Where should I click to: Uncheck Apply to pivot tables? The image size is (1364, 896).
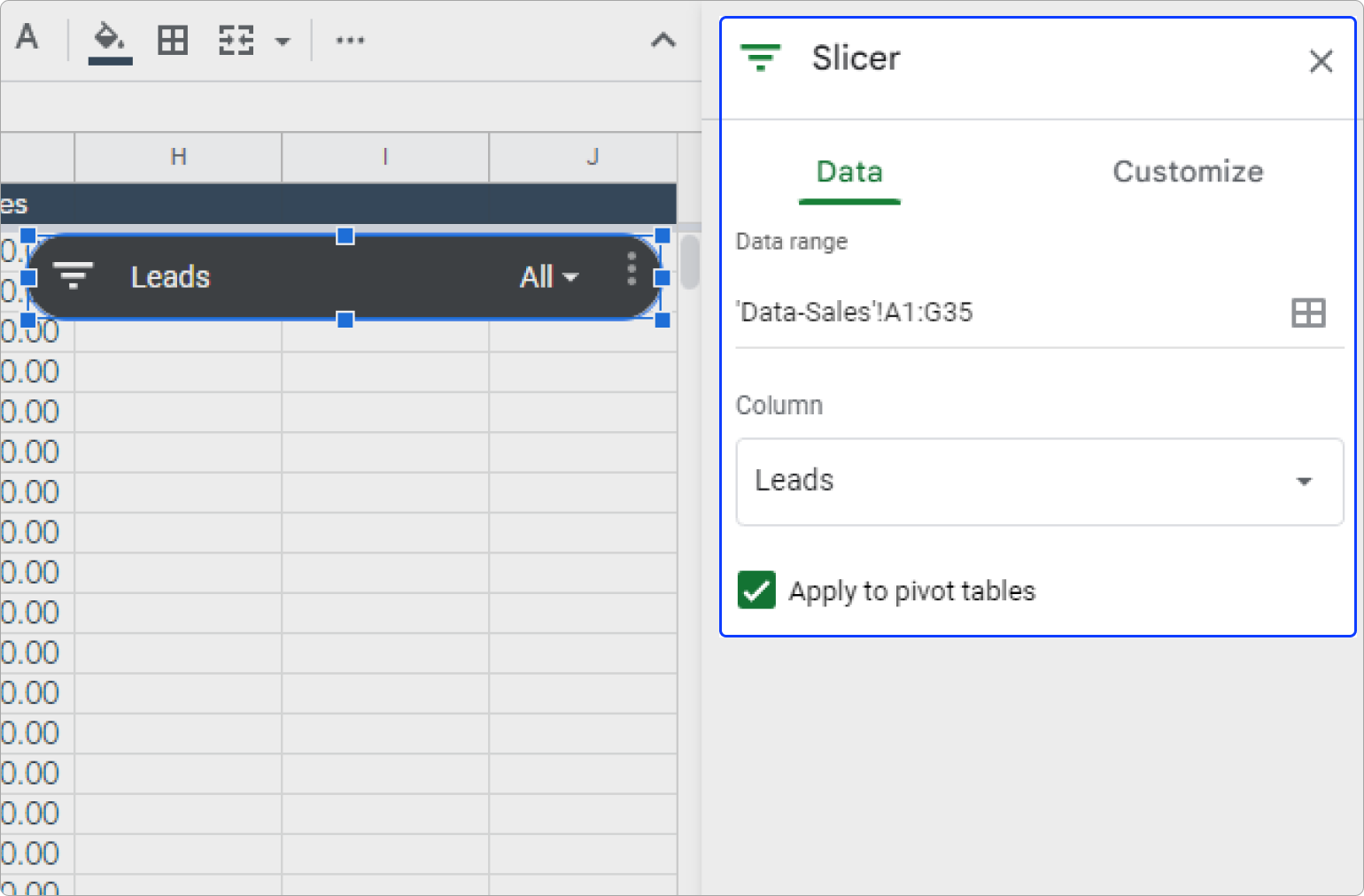[756, 591]
